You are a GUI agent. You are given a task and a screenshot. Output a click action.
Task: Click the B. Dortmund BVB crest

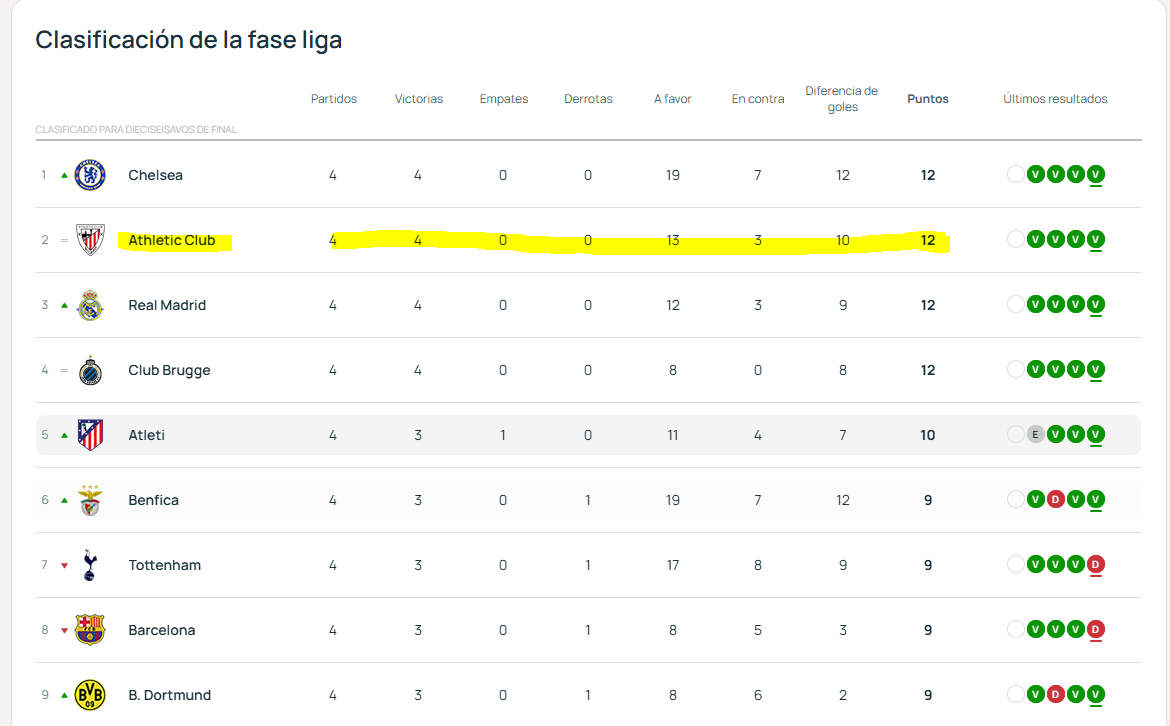pos(90,695)
